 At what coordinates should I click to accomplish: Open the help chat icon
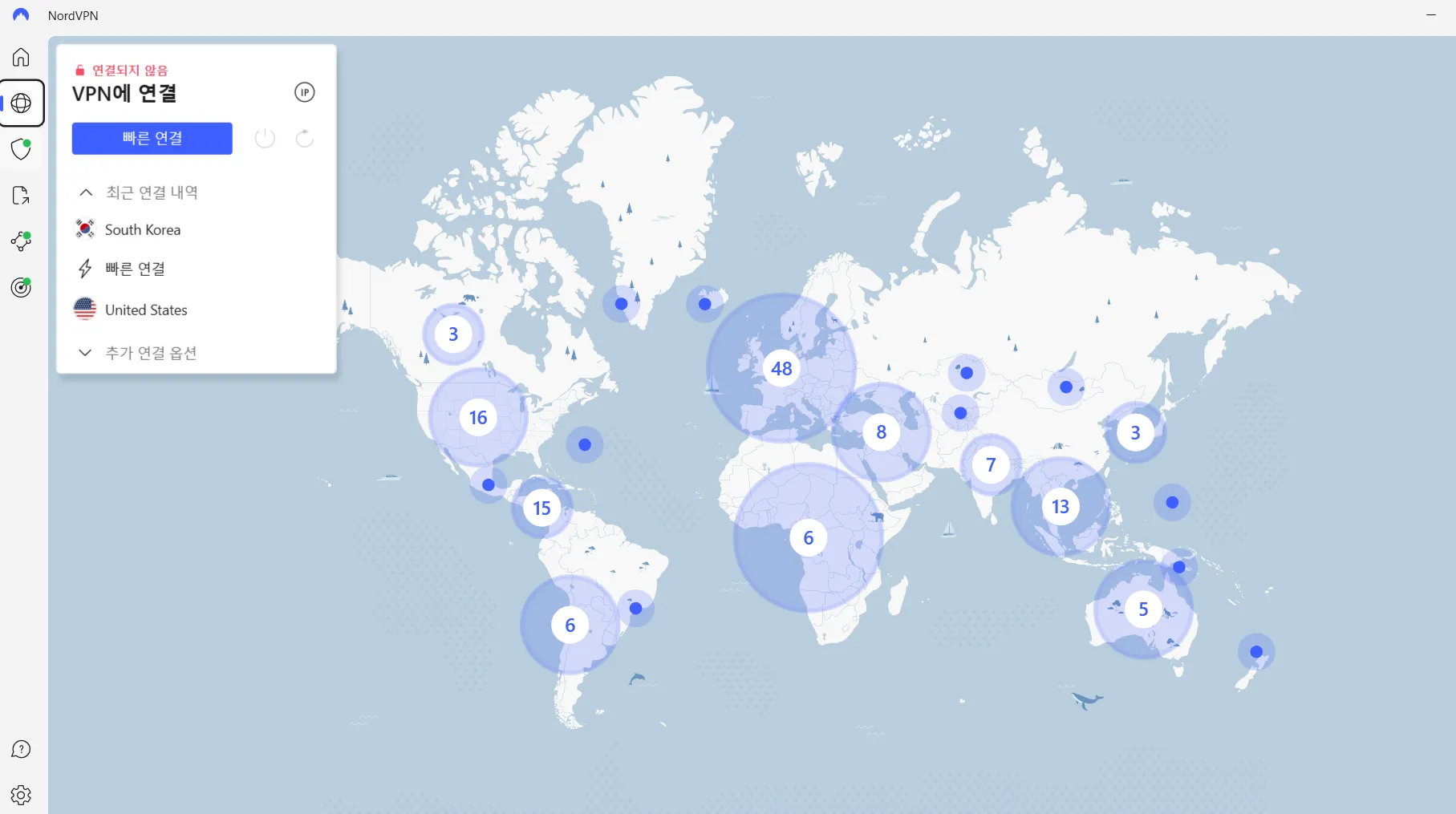(21, 749)
